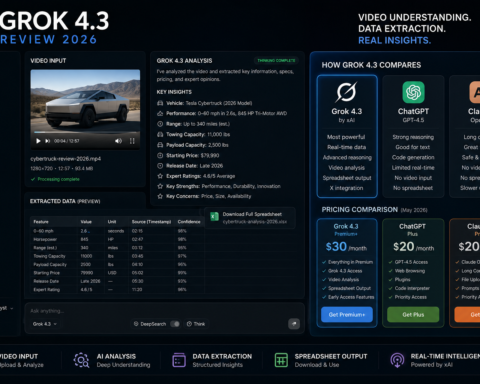Click the Release Date clock icon

pyautogui.click(x=160, y=166)
